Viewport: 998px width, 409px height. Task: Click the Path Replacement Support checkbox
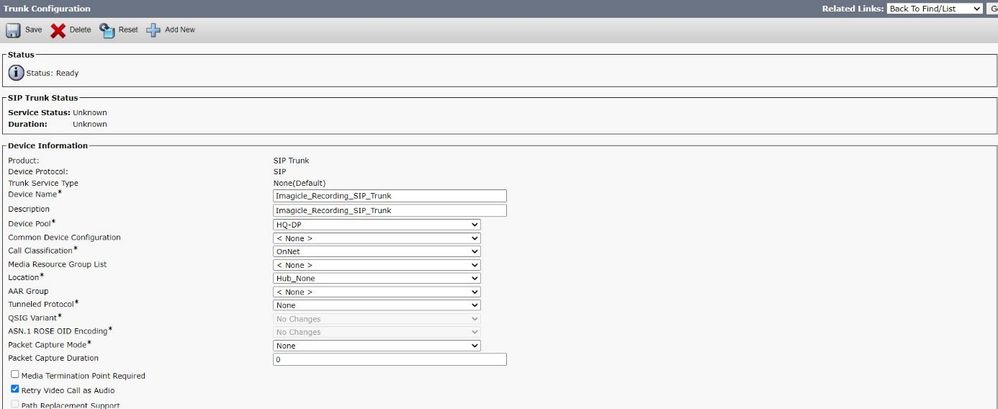(x=15, y=404)
